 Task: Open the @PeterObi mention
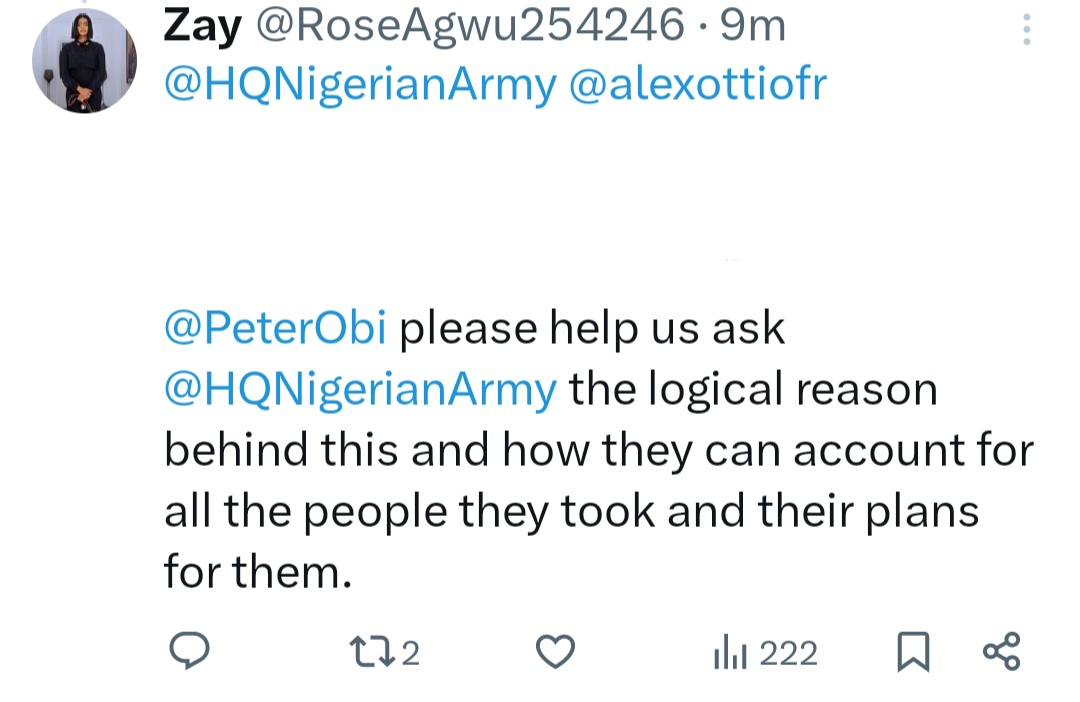(275, 329)
